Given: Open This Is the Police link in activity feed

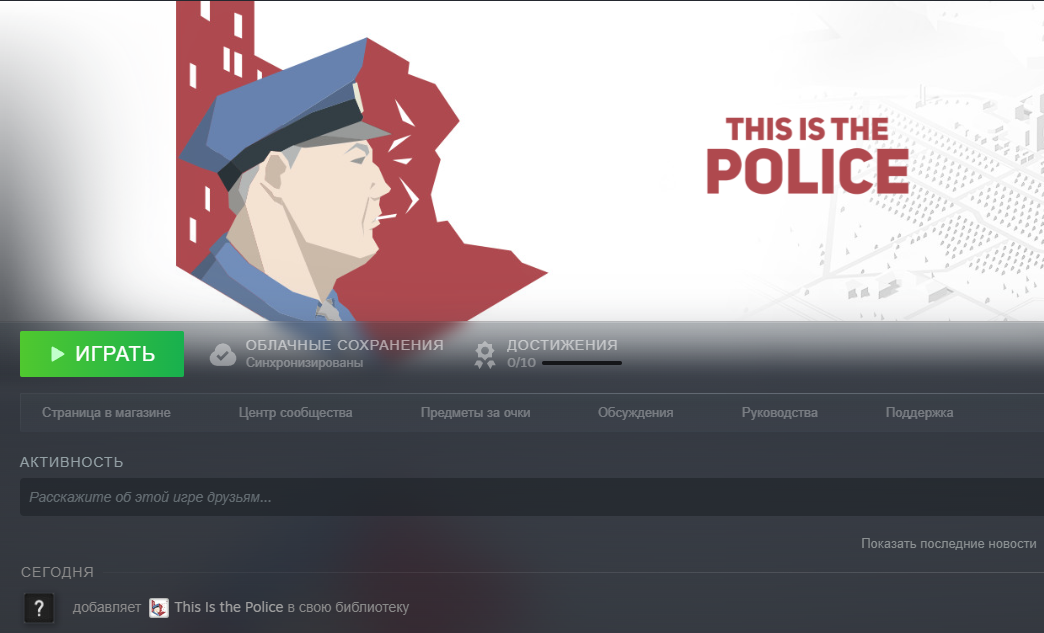Looking at the screenshot, I should point(229,607).
